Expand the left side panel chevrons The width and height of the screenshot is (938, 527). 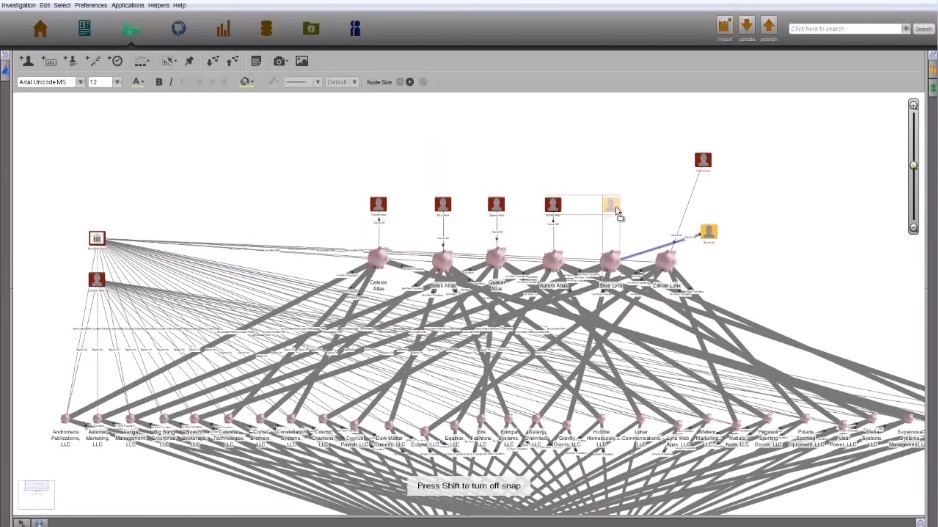5,55
